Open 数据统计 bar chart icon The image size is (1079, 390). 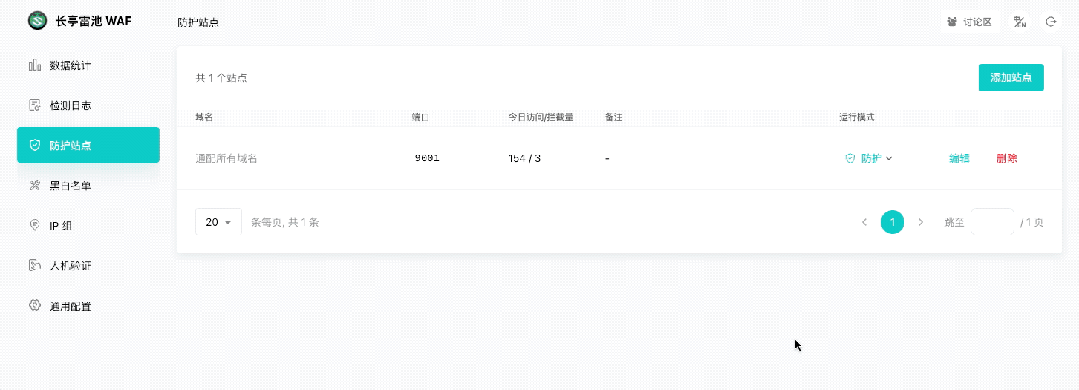point(35,65)
